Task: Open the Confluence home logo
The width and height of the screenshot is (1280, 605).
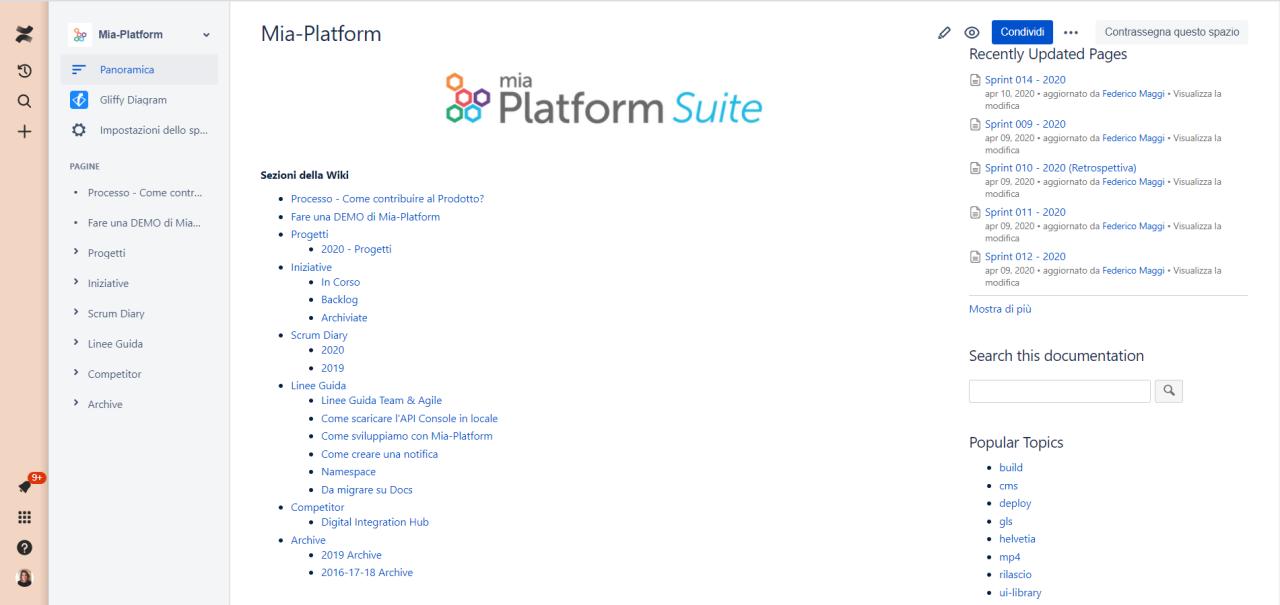Action: (x=24, y=33)
